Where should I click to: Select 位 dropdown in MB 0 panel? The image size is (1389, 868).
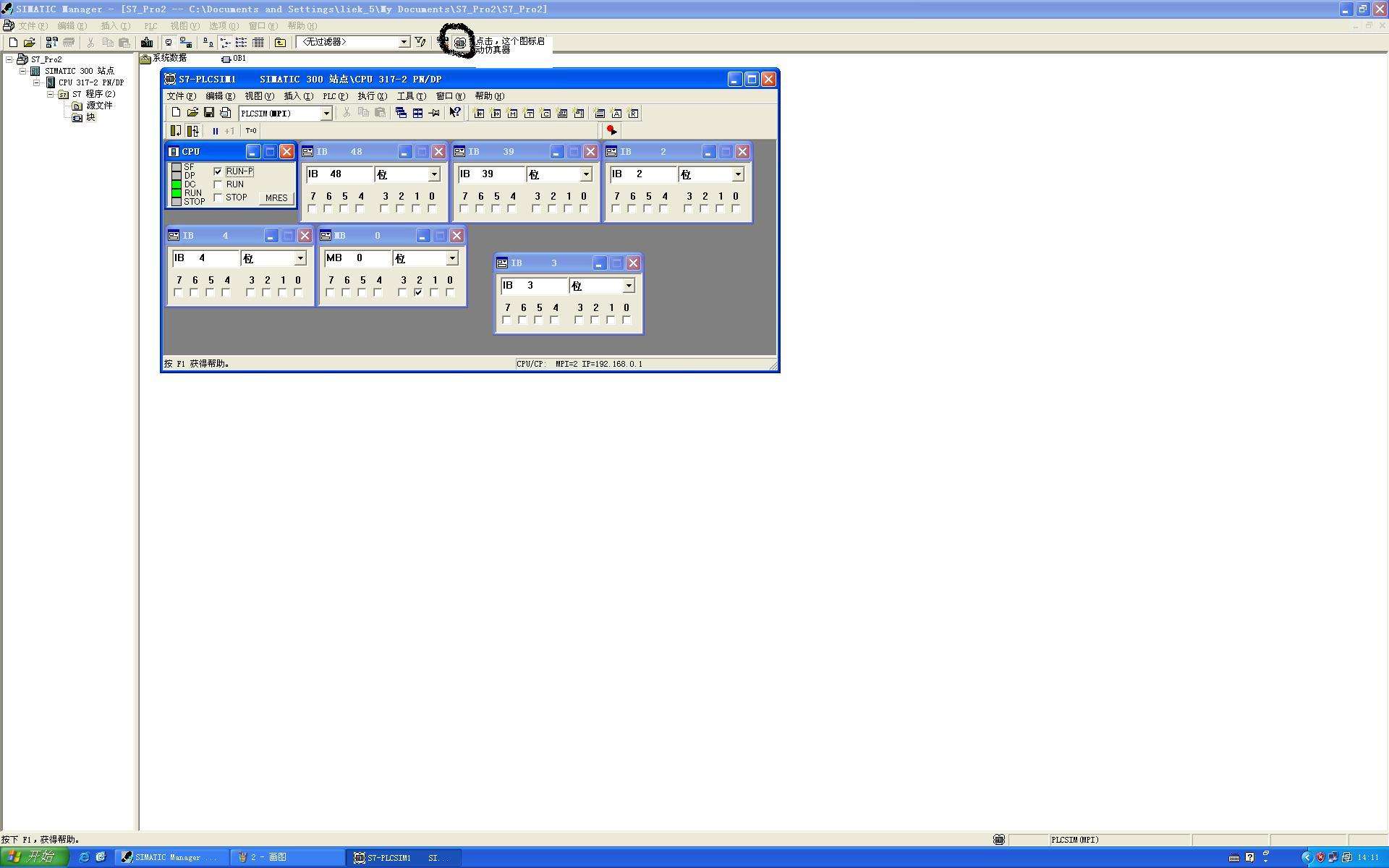(451, 258)
